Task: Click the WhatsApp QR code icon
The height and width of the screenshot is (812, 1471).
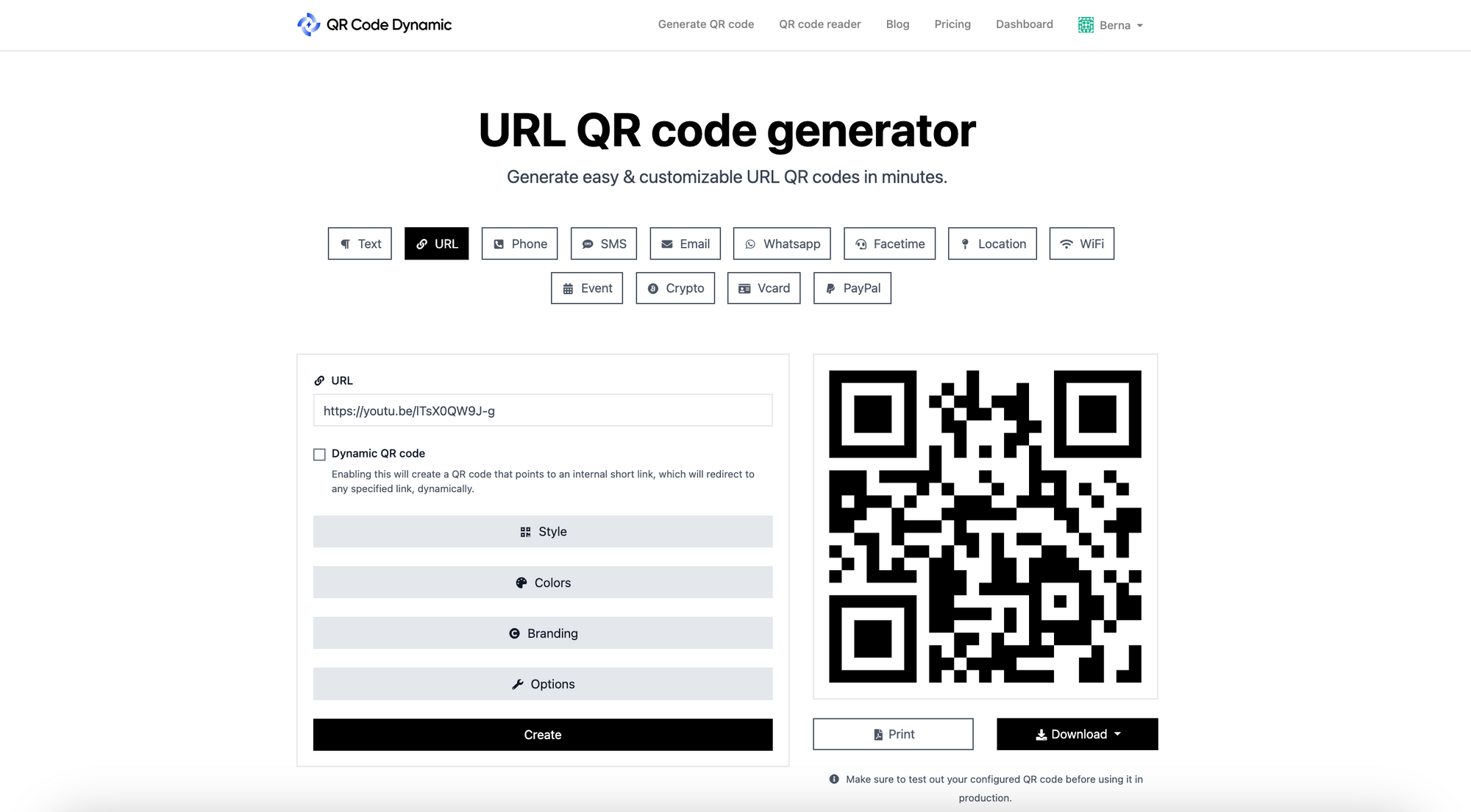Action: (750, 243)
